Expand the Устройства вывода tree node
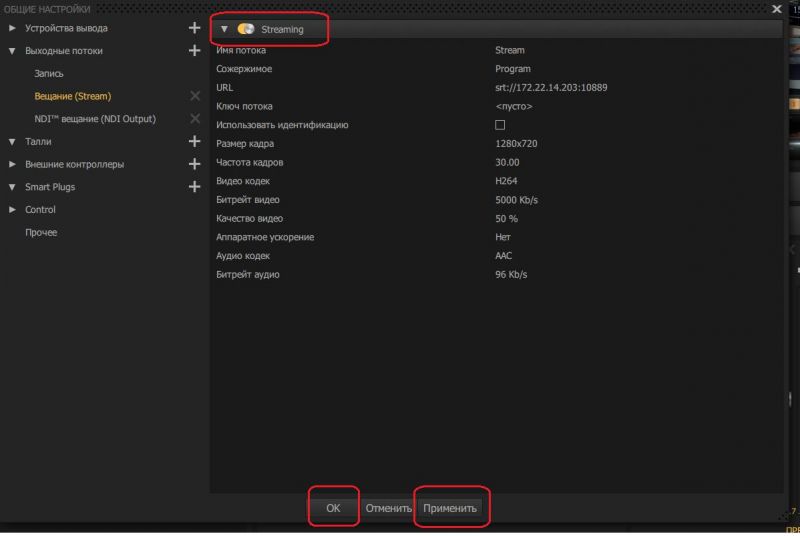Image resolution: width=800 pixels, height=536 pixels. coord(12,28)
